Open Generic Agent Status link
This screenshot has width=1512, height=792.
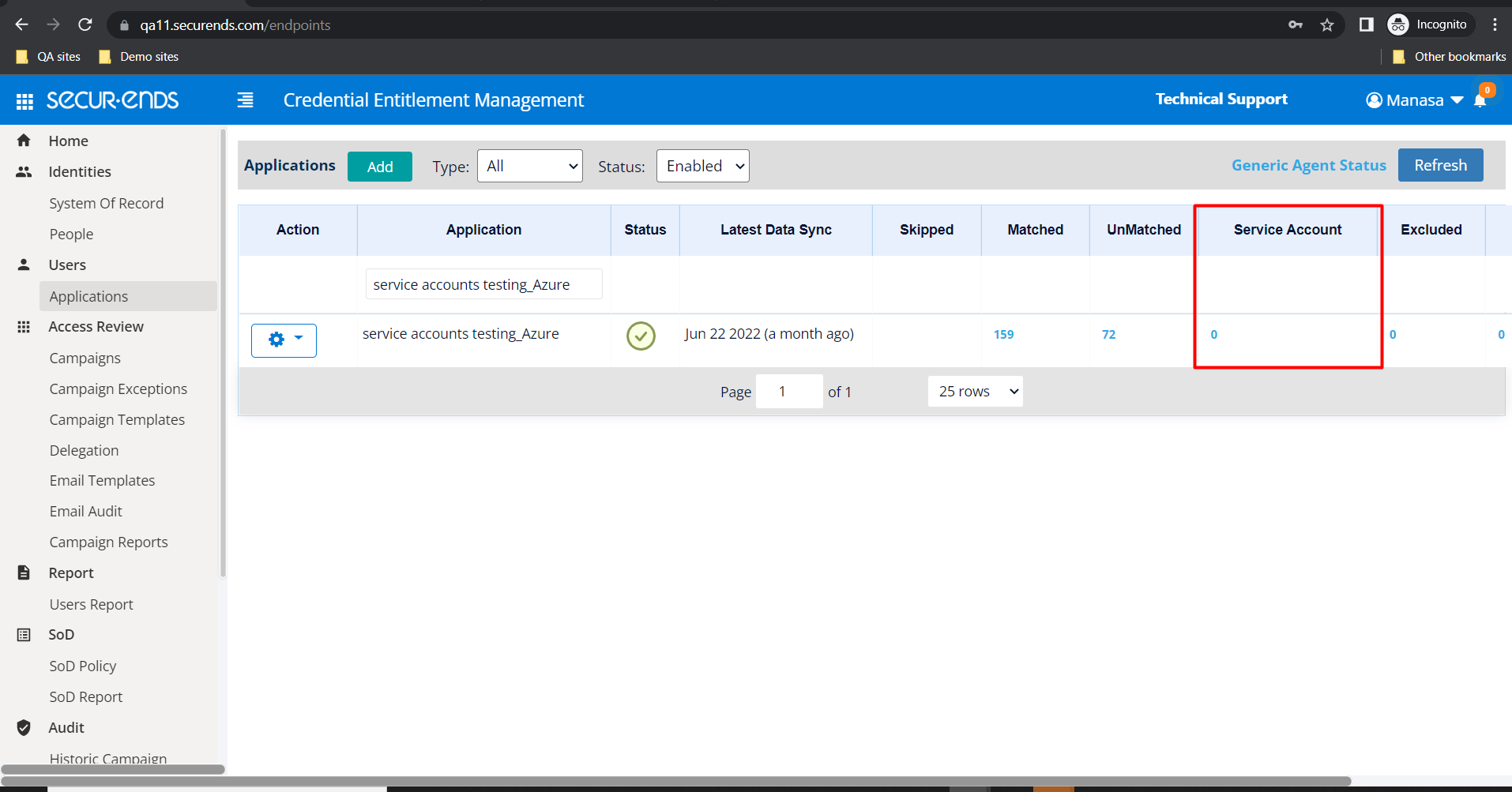point(1308,165)
